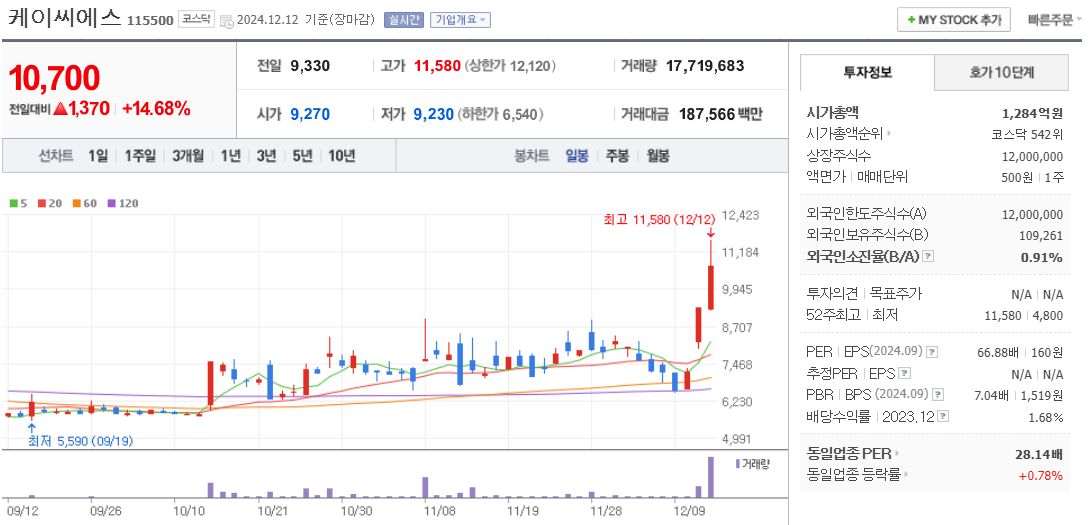
Task: Select the 1년 line chart period
Action: [231, 156]
